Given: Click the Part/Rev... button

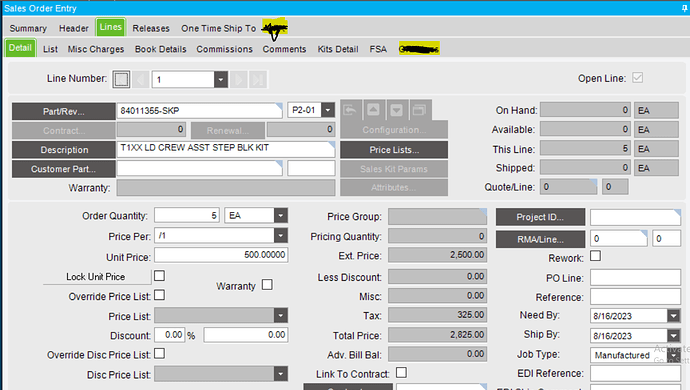Looking at the screenshot, I should (x=64, y=111).
